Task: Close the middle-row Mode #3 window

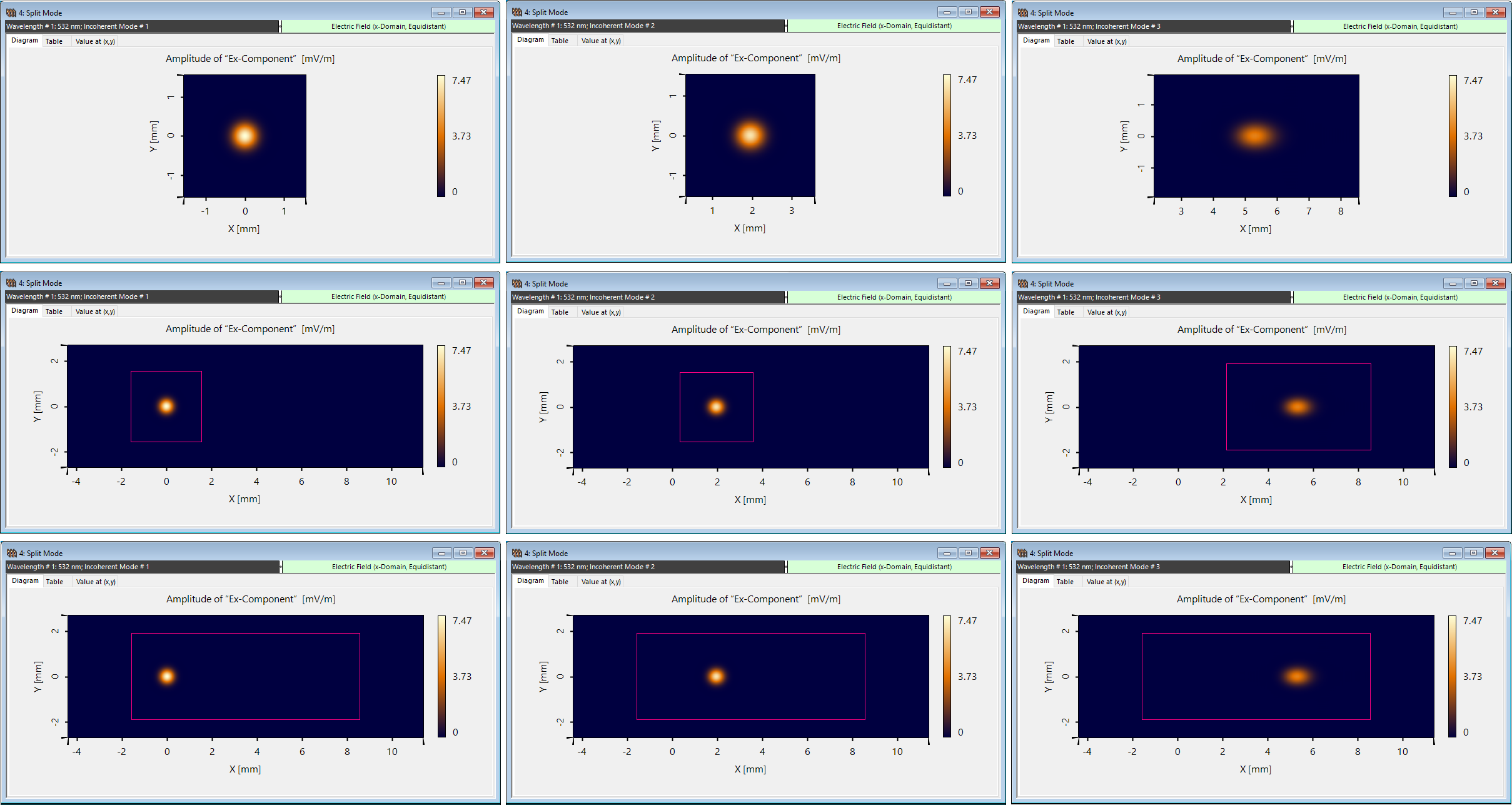Action: click(x=1495, y=283)
